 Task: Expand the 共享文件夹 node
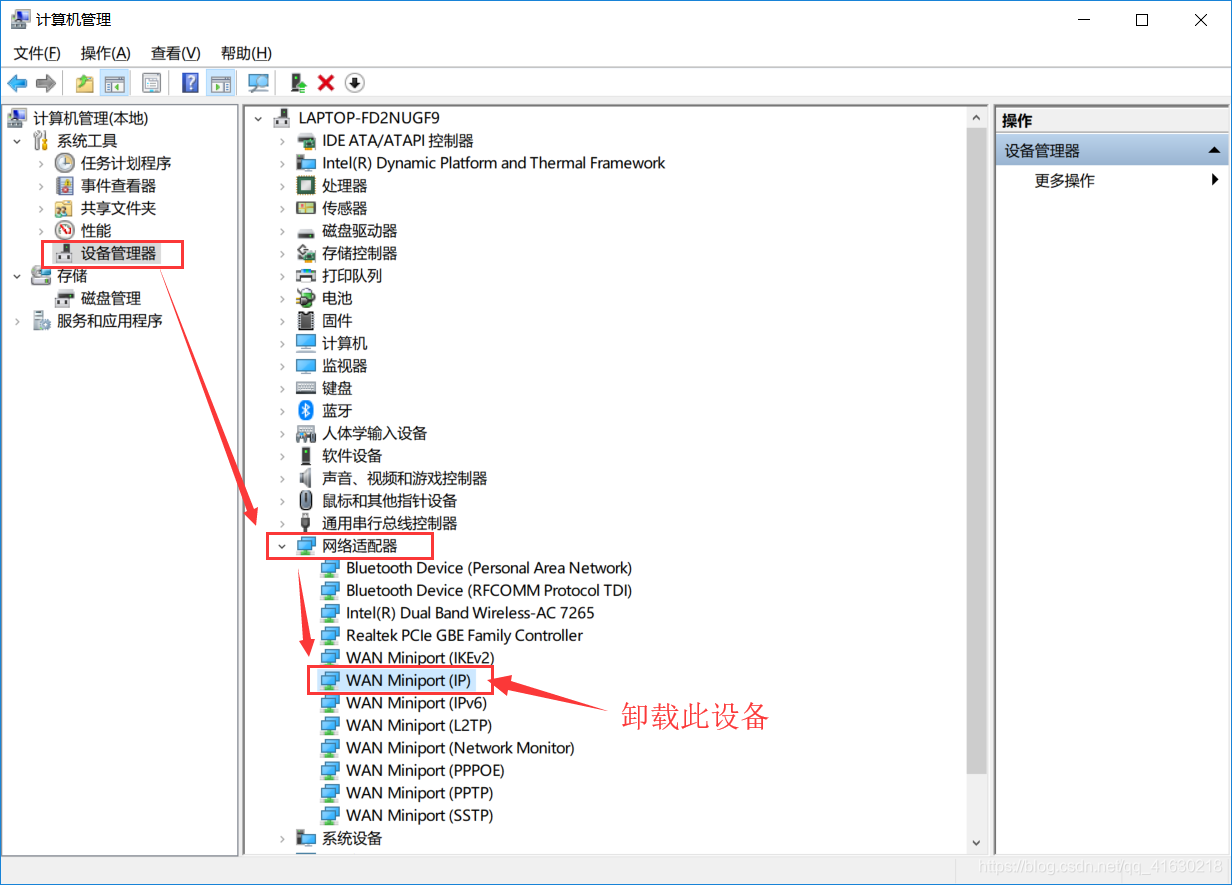pyautogui.click(x=40, y=208)
